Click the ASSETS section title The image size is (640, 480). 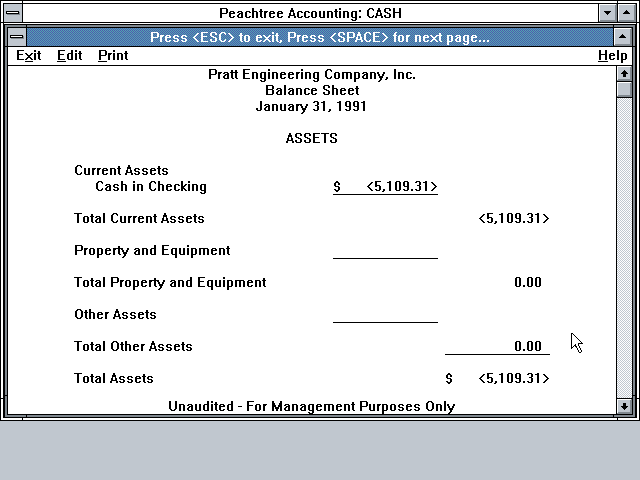tap(311, 138)
